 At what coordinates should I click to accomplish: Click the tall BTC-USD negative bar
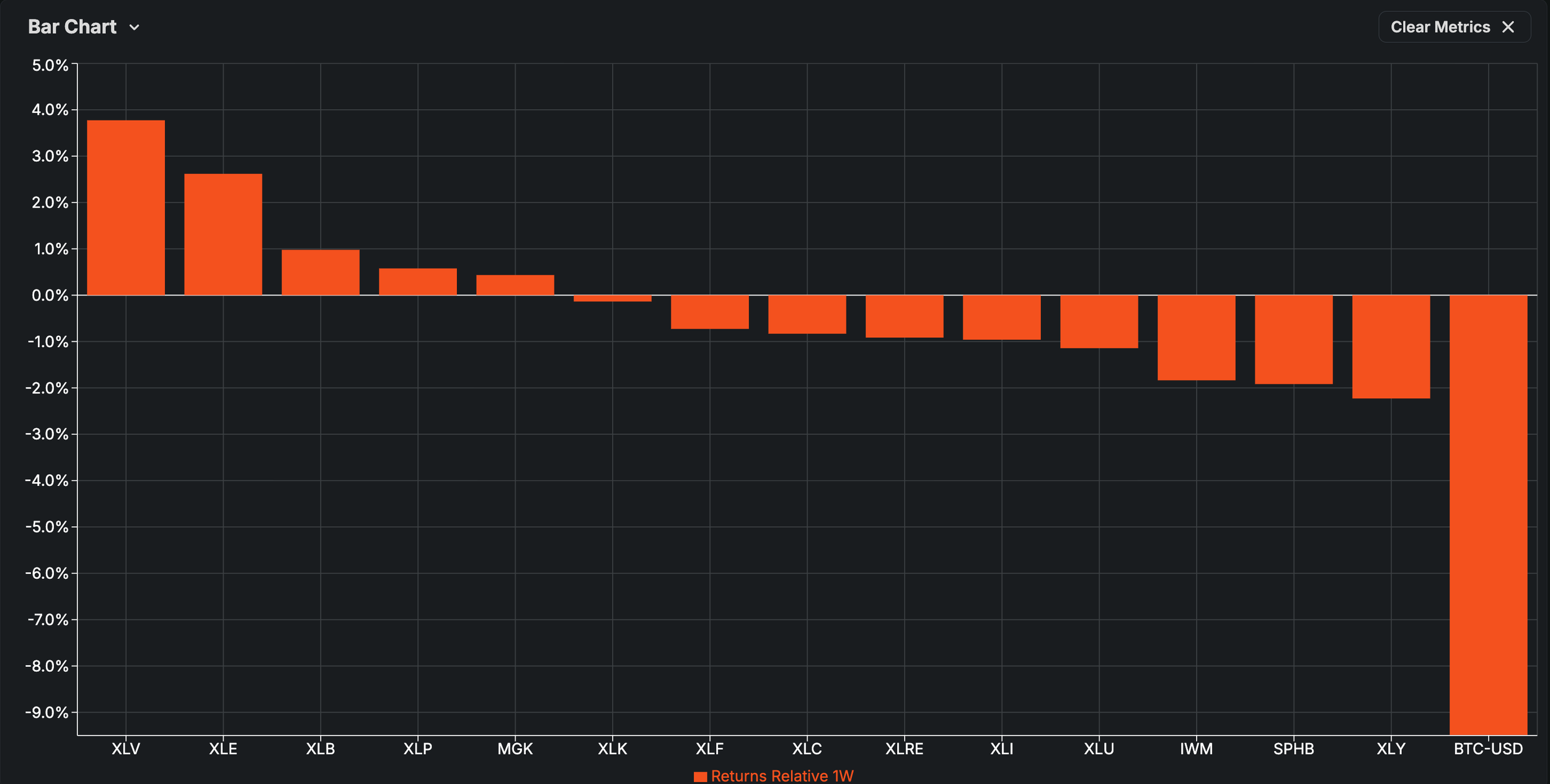pyautogui.click(x=1489, y=514)
